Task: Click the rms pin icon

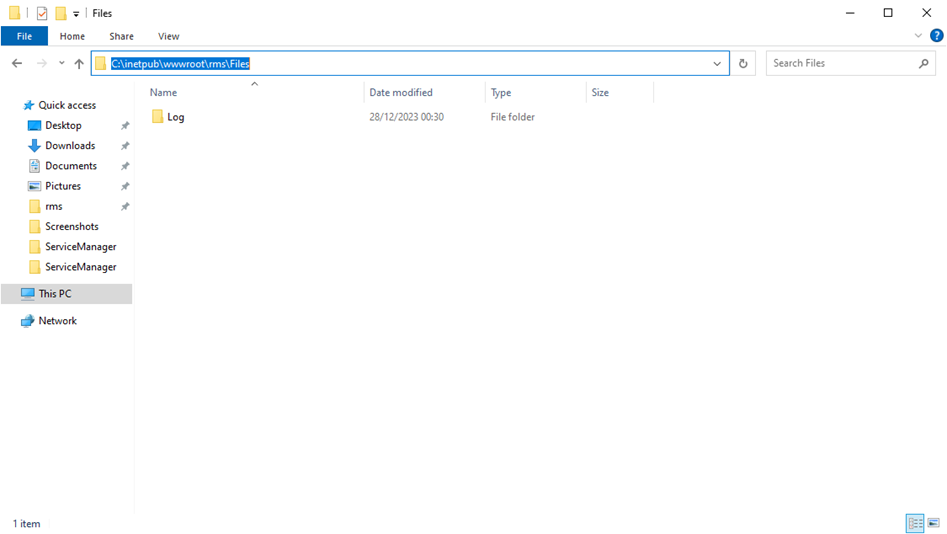Action: (x=125, y=207)
